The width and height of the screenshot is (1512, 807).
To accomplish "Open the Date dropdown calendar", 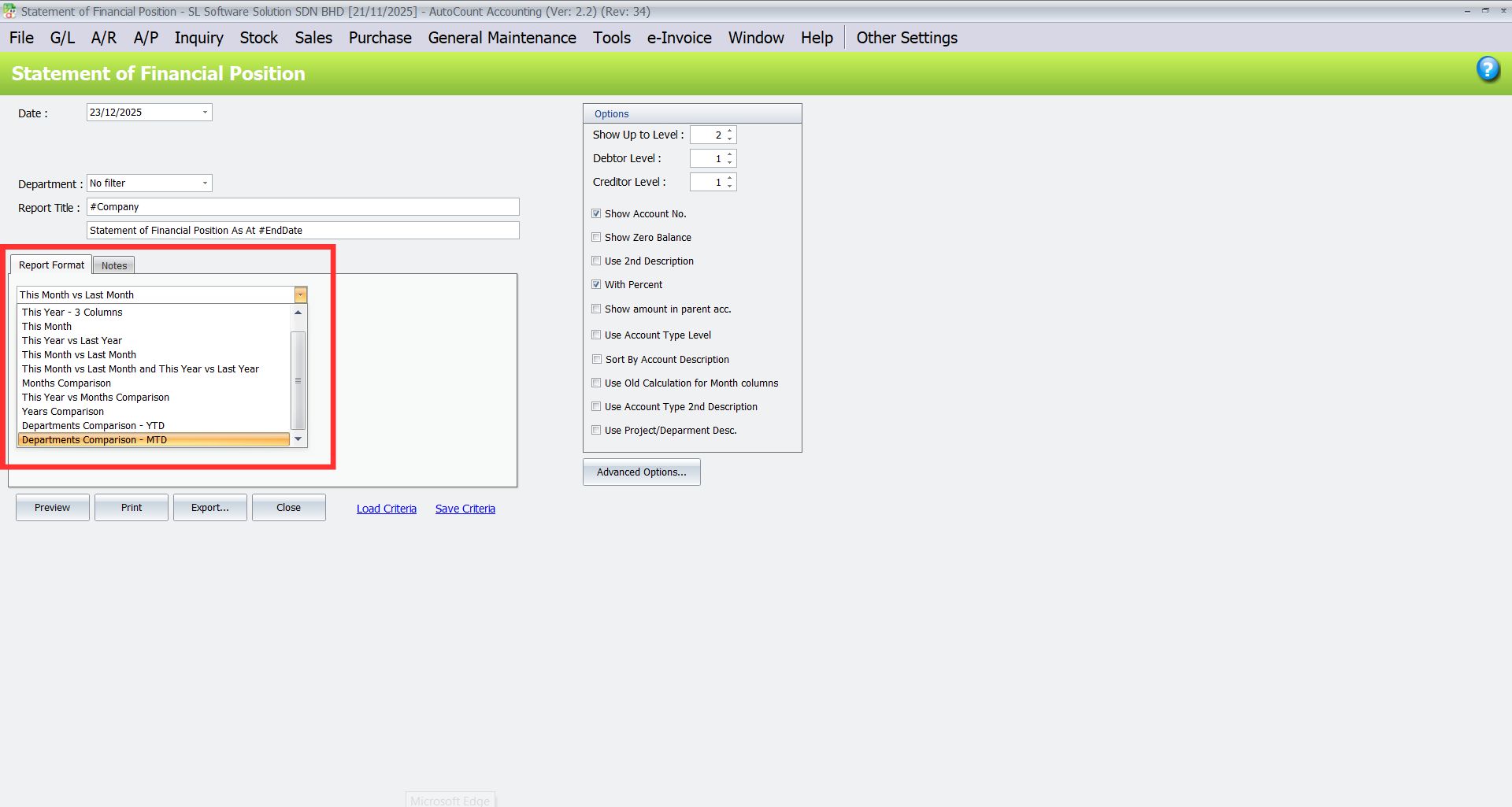I will coord(205,113).
